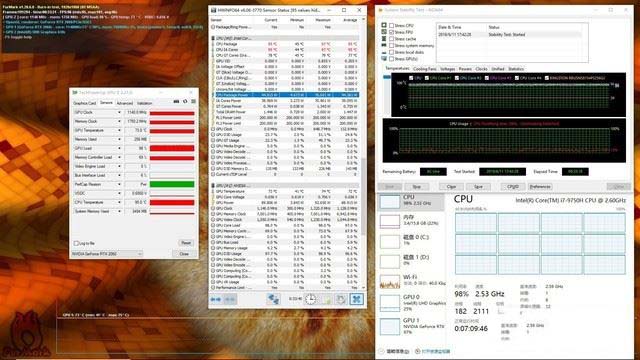Select Wi-Fi item in Task Manager sidebar

[x=411, y=280]
